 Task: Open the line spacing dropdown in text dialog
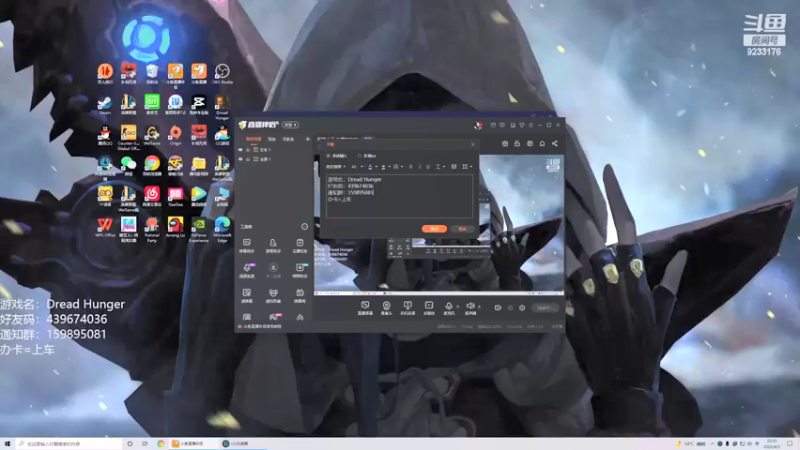click(439, 166)
